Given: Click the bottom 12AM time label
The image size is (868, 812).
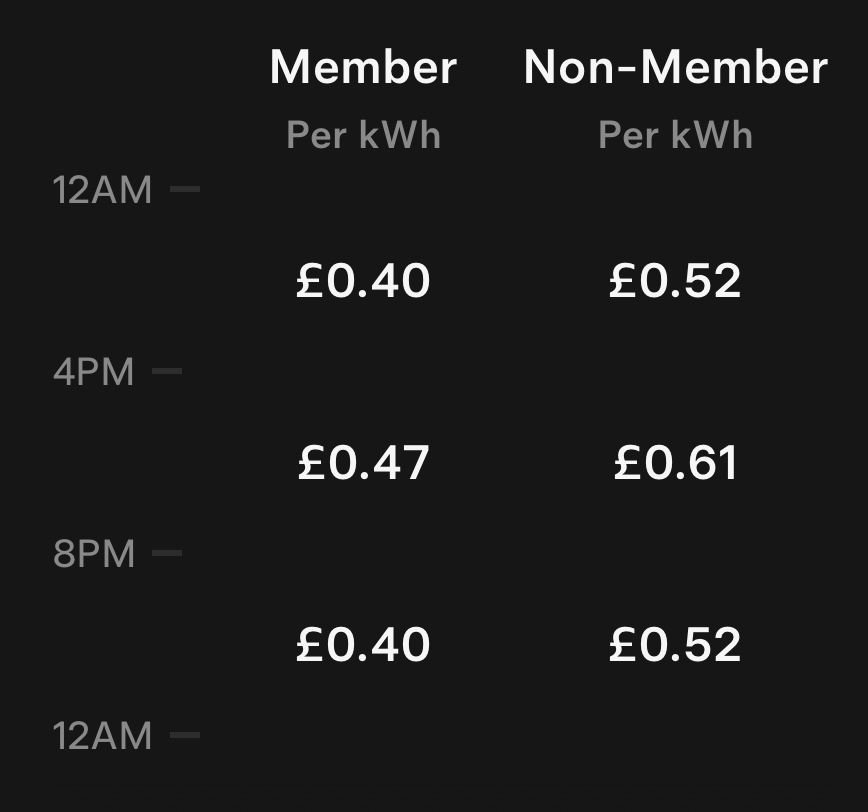Looking at the screenshot, I should 102,737.
